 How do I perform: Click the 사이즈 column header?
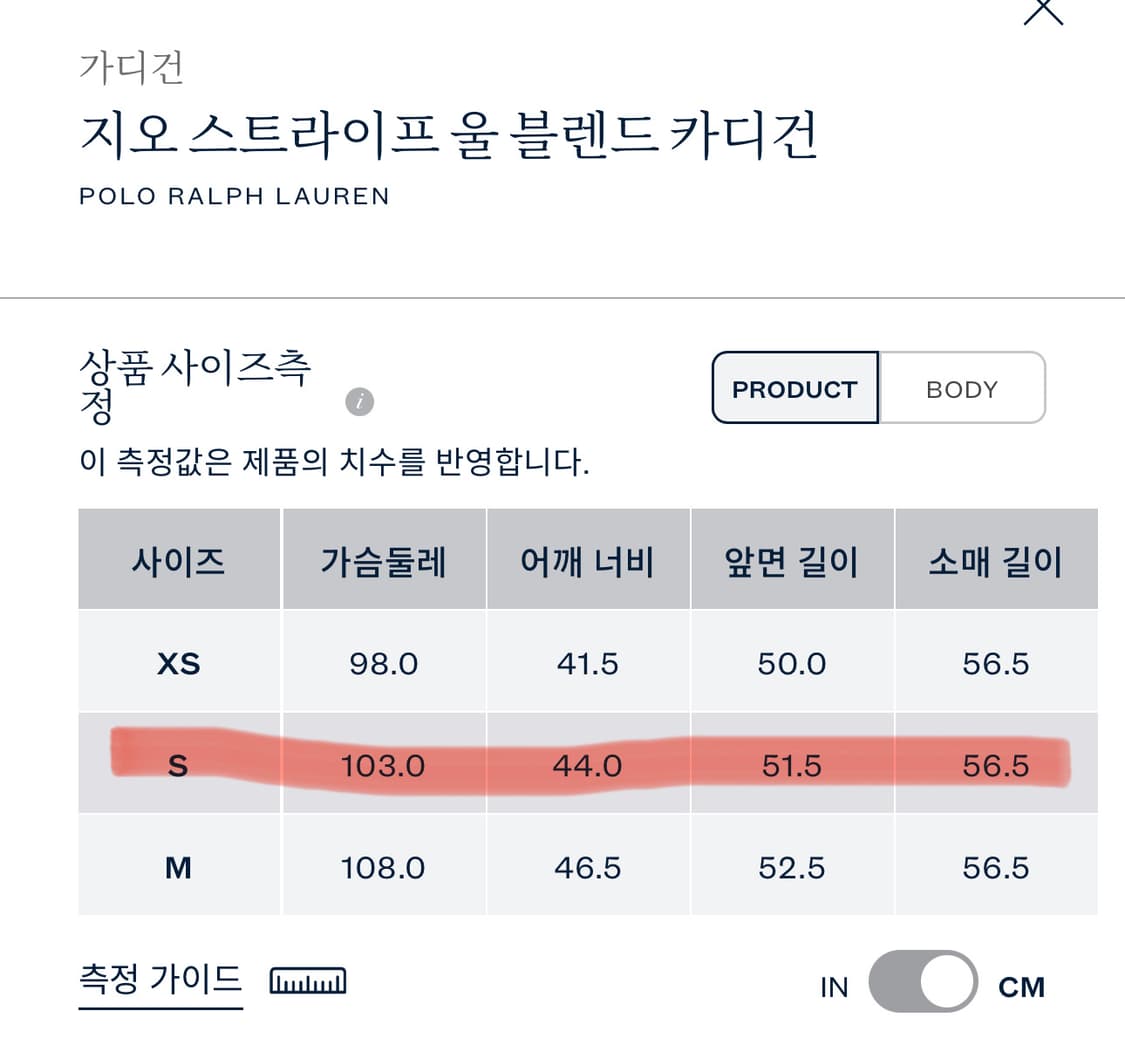[178, 561]
